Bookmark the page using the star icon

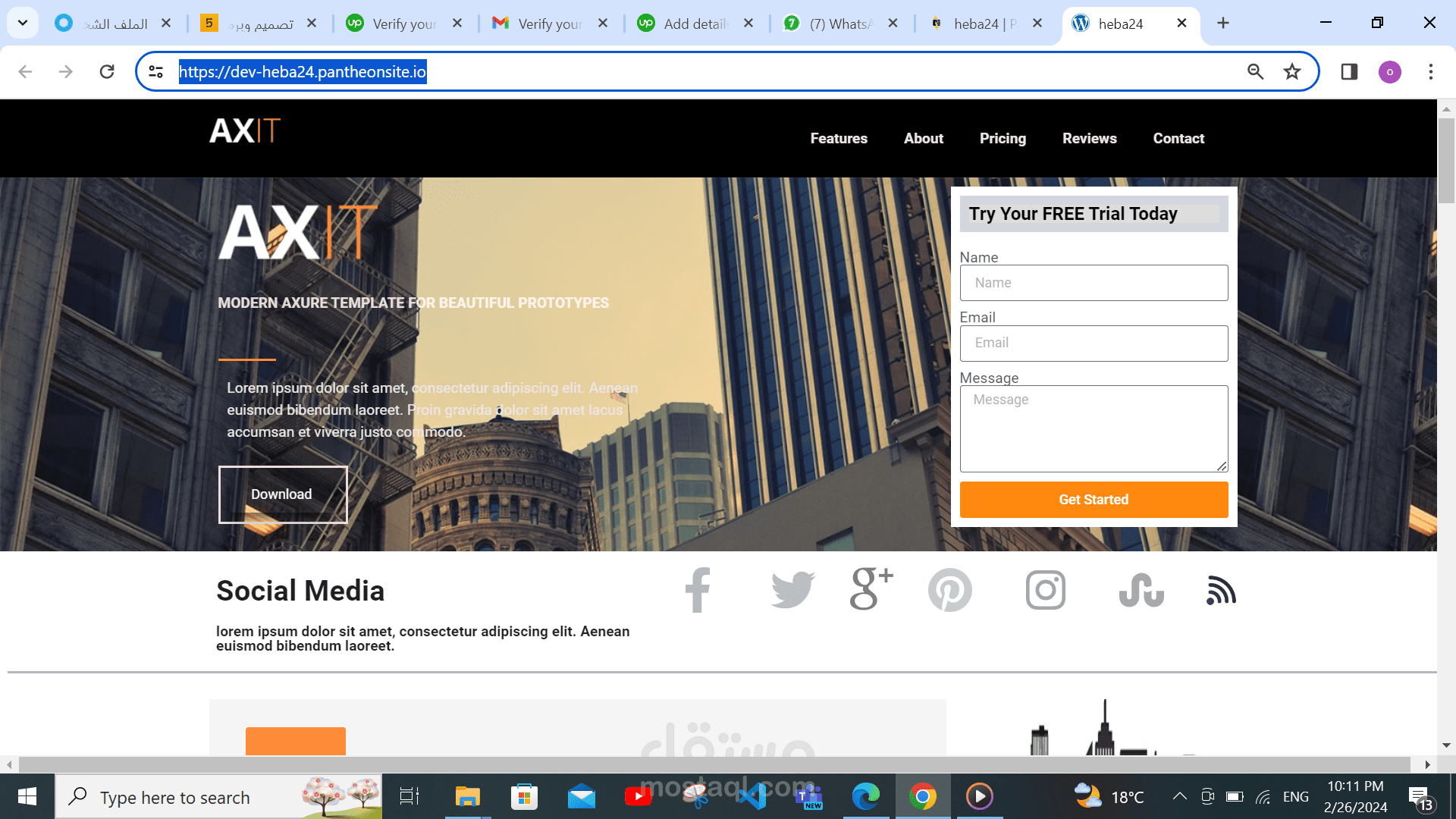point(1291,71)
